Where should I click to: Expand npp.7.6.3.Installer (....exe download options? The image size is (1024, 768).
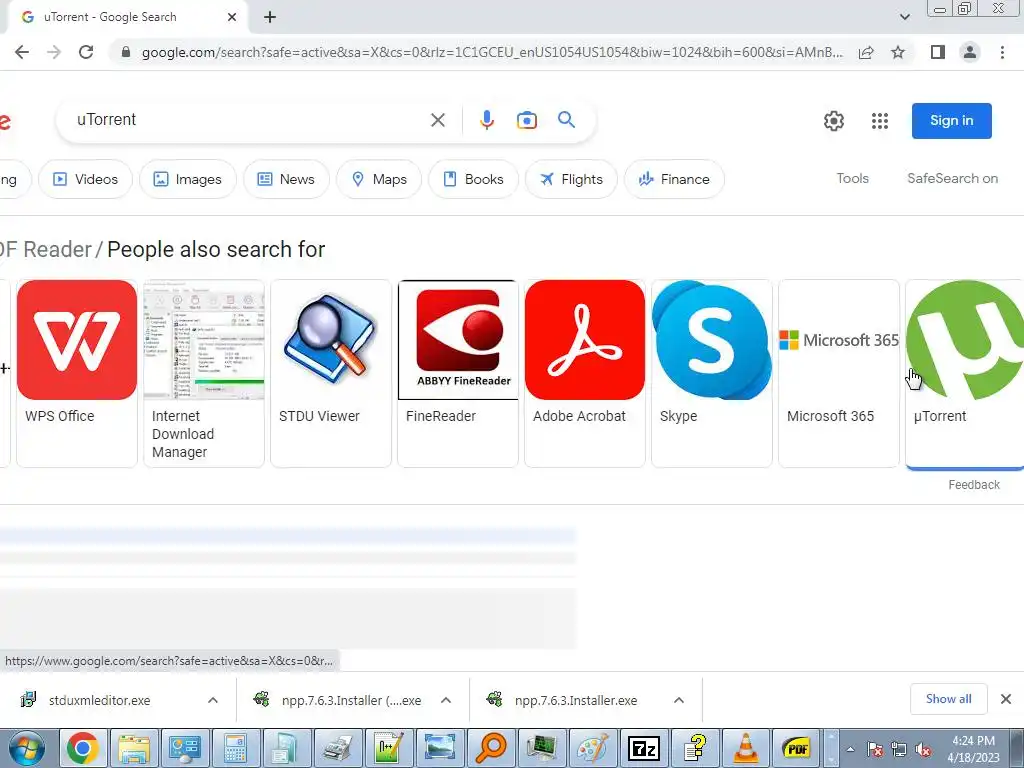[446, 700]
